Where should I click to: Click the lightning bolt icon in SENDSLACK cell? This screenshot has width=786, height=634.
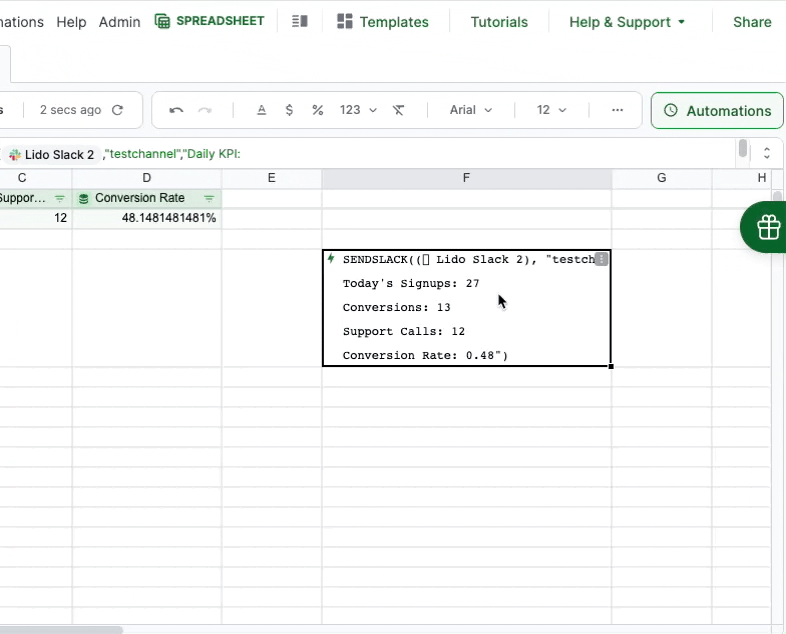(331, 259)
